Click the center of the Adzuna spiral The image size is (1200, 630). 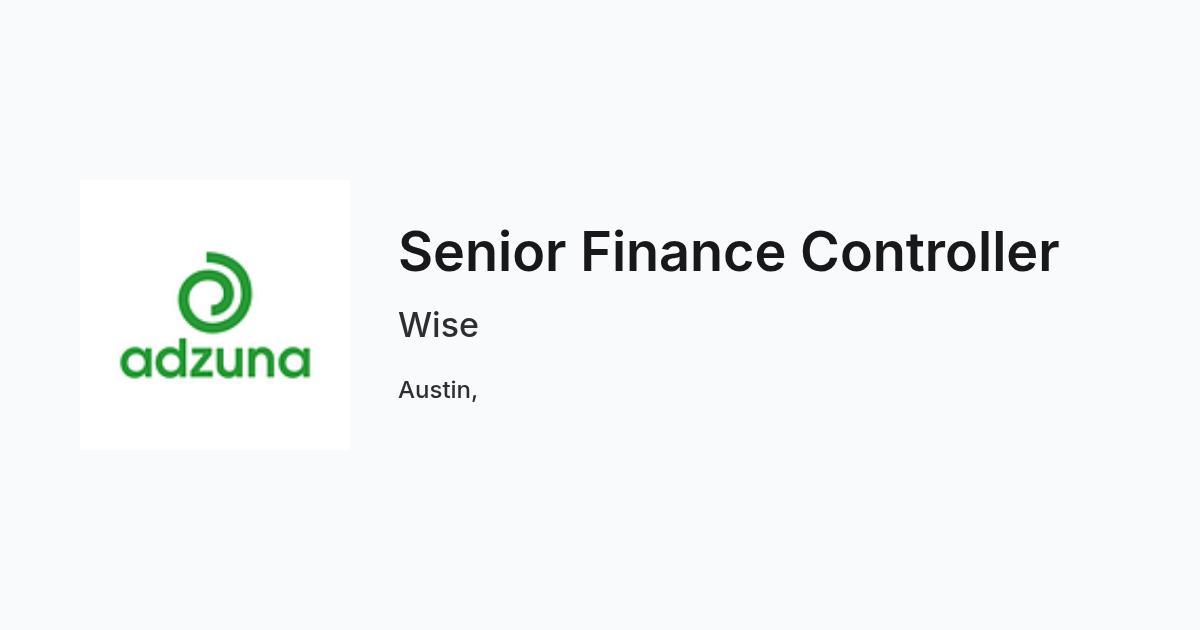(x=214, y=295)
